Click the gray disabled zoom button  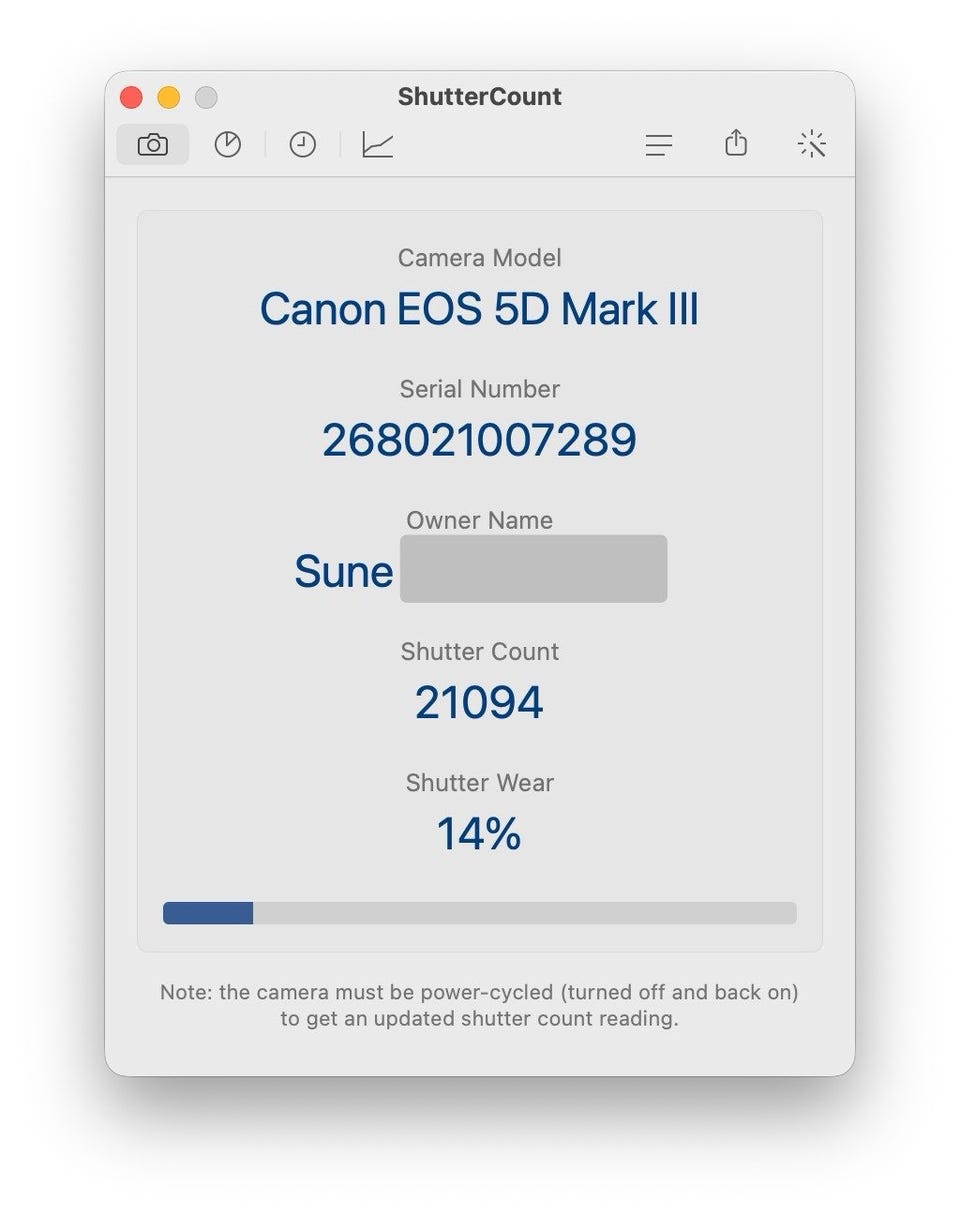206,97
